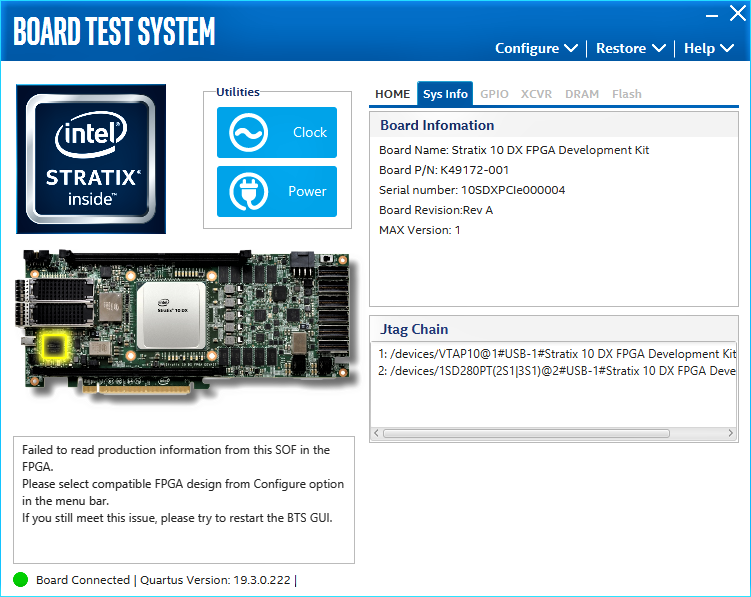Screen dimensions: 751x597
Task: Expand the Restore menu
Action: click(631, 48)
